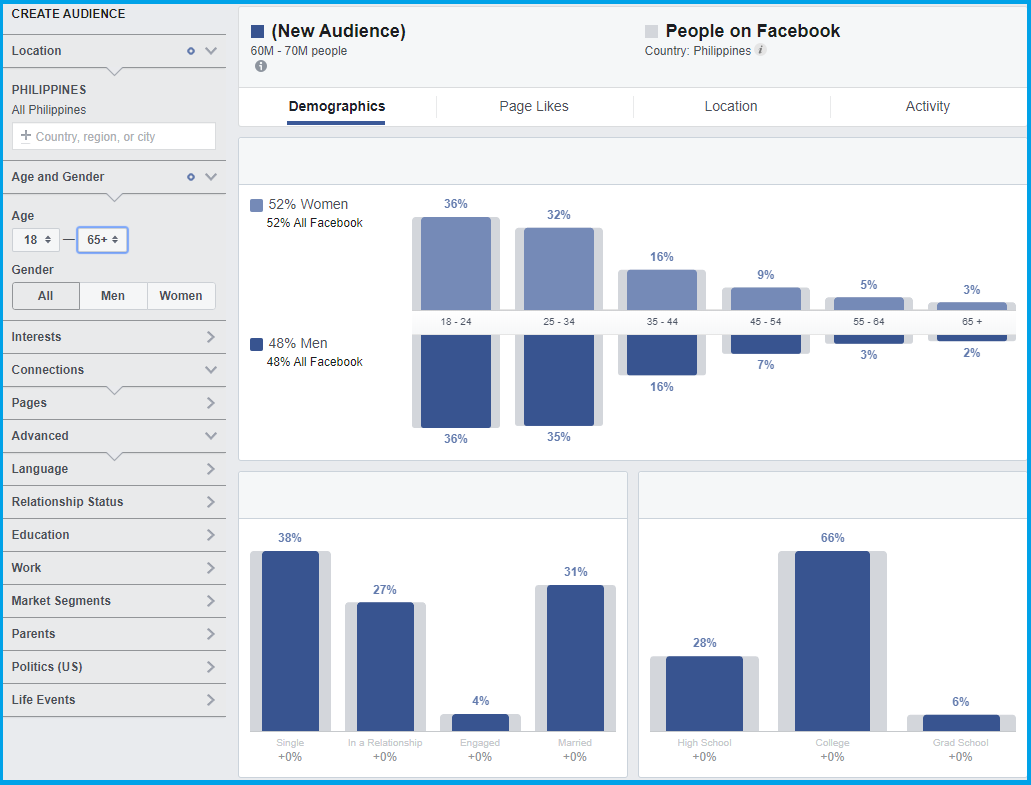Image resolution: width=1031 pixels, height=785 pixels.
Task: Open the minimum age 18 dropdown
Action: (36, 240)
